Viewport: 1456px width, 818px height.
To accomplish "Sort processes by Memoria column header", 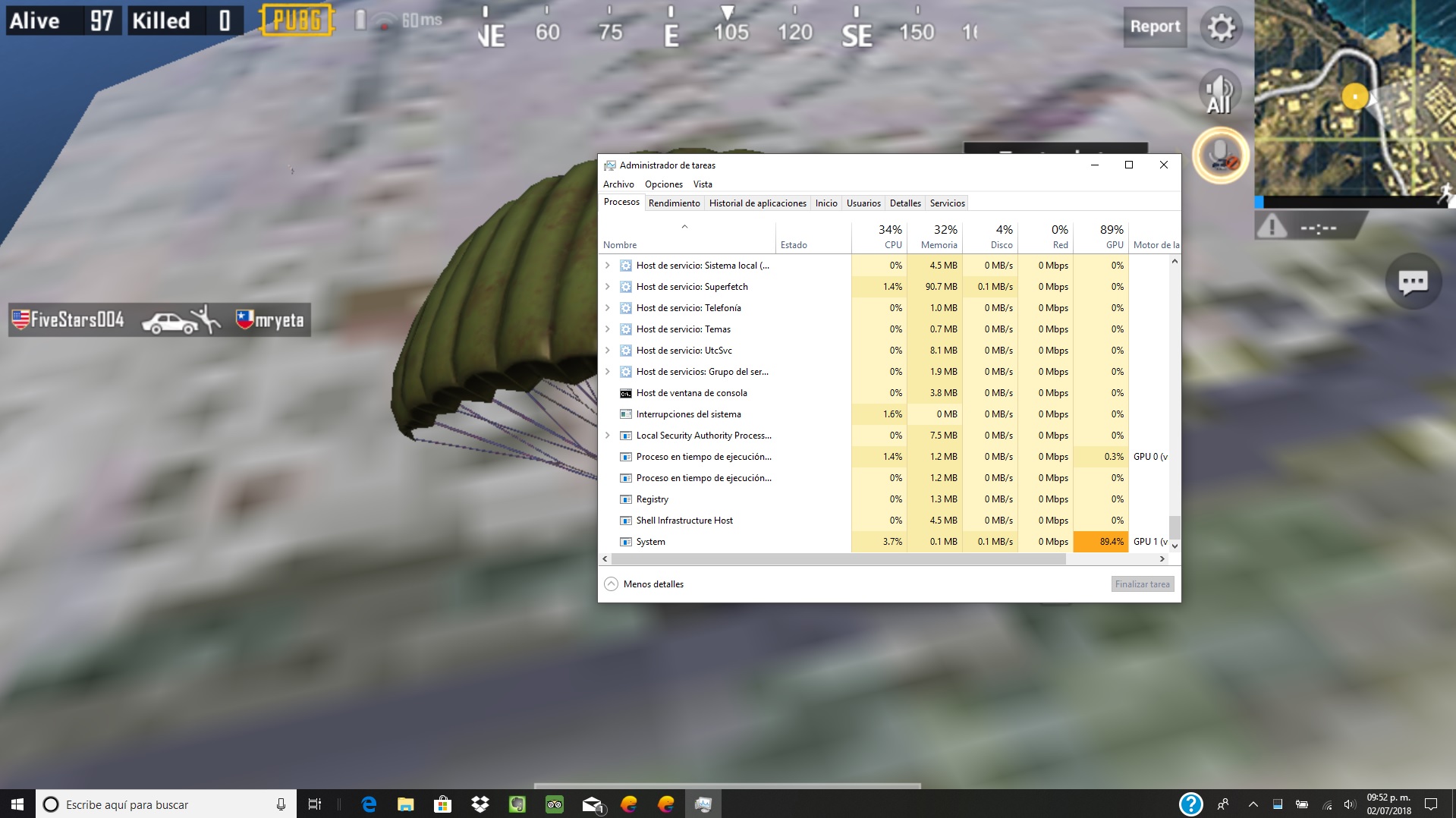I will coord(935,238).
